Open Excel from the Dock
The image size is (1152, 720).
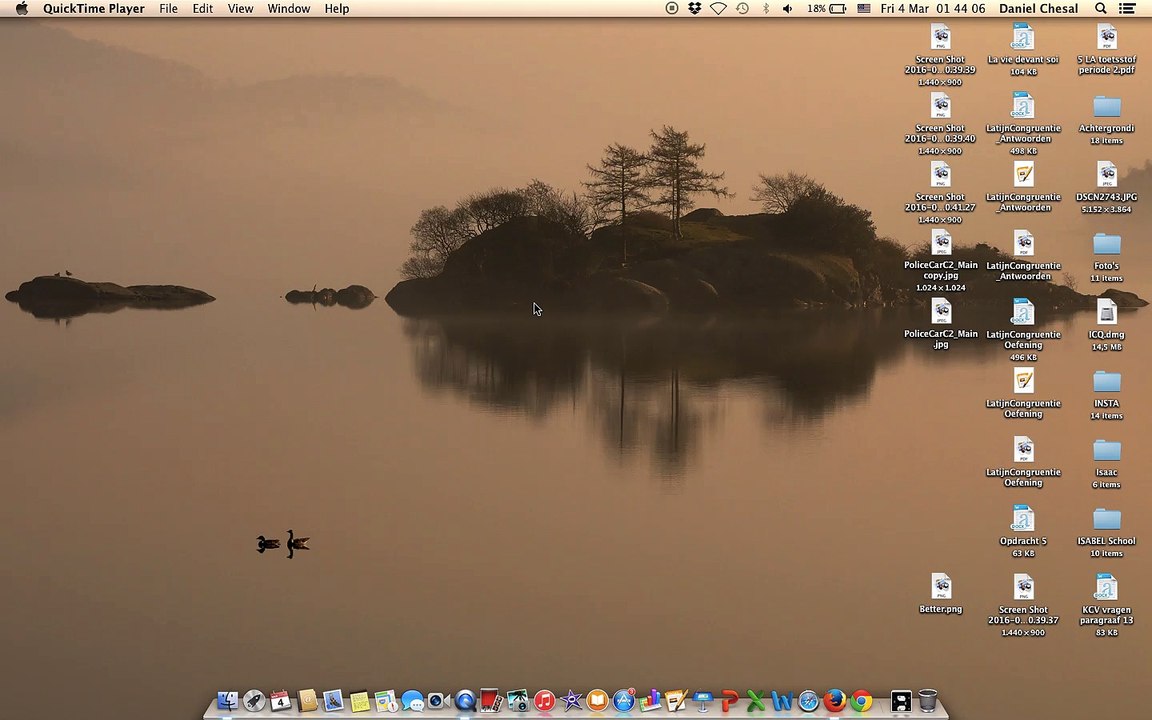[x=756, y=700]
